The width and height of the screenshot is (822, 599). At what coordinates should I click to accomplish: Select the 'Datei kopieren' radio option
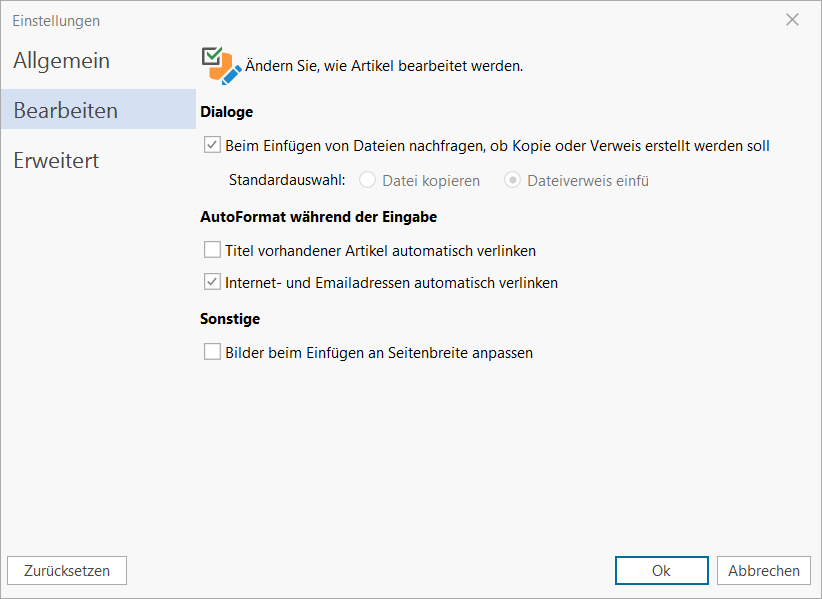(367, 181)
